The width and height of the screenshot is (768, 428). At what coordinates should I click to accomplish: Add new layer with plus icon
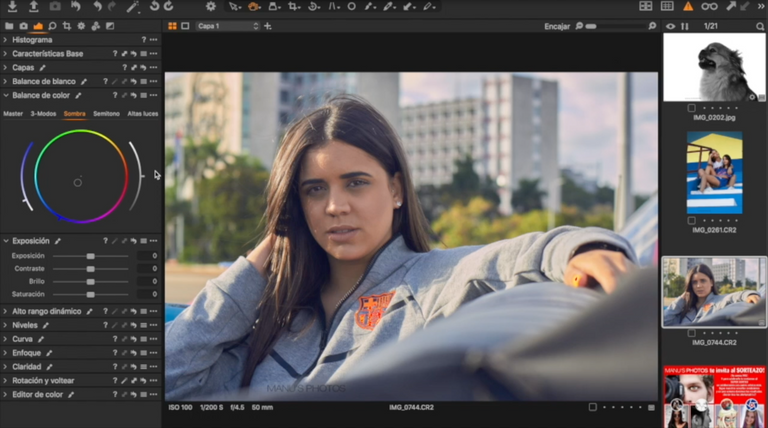(268, 26)
